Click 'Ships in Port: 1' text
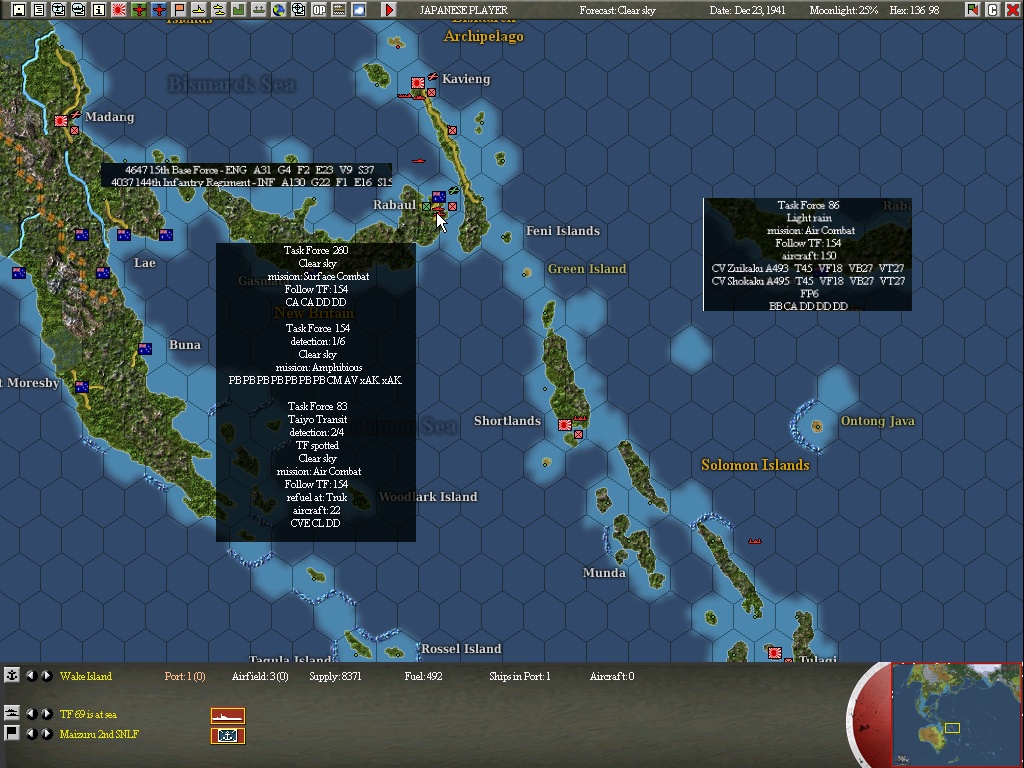 point(520,676)
